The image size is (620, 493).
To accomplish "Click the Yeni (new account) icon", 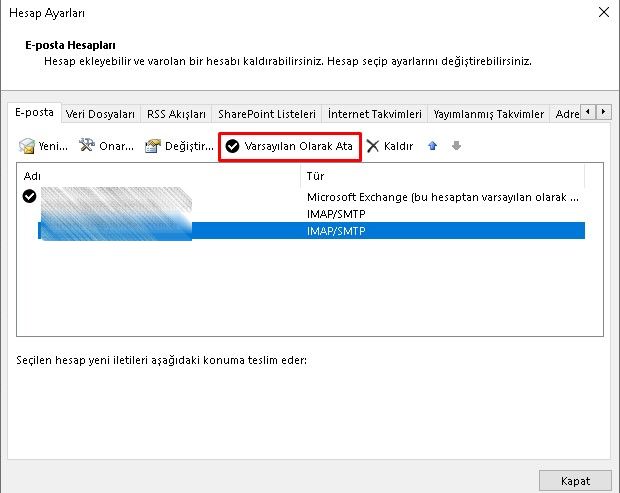I will pos(28,146).
